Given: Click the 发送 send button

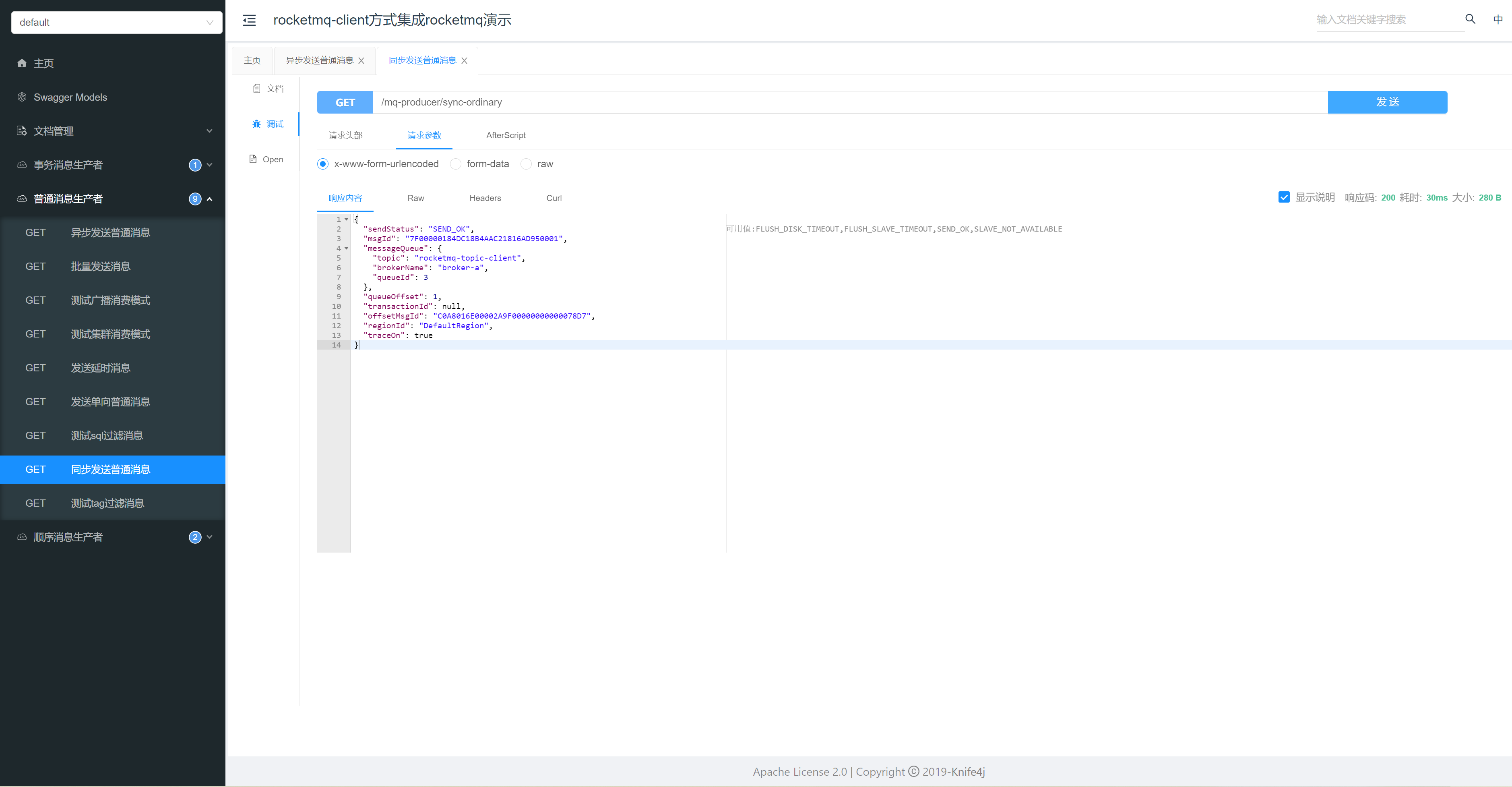Looking at the screenshot, I should (1388, 102).
